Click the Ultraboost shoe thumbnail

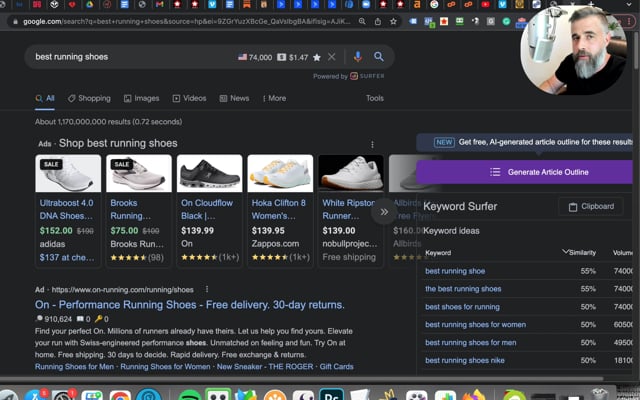click(68, 173)
